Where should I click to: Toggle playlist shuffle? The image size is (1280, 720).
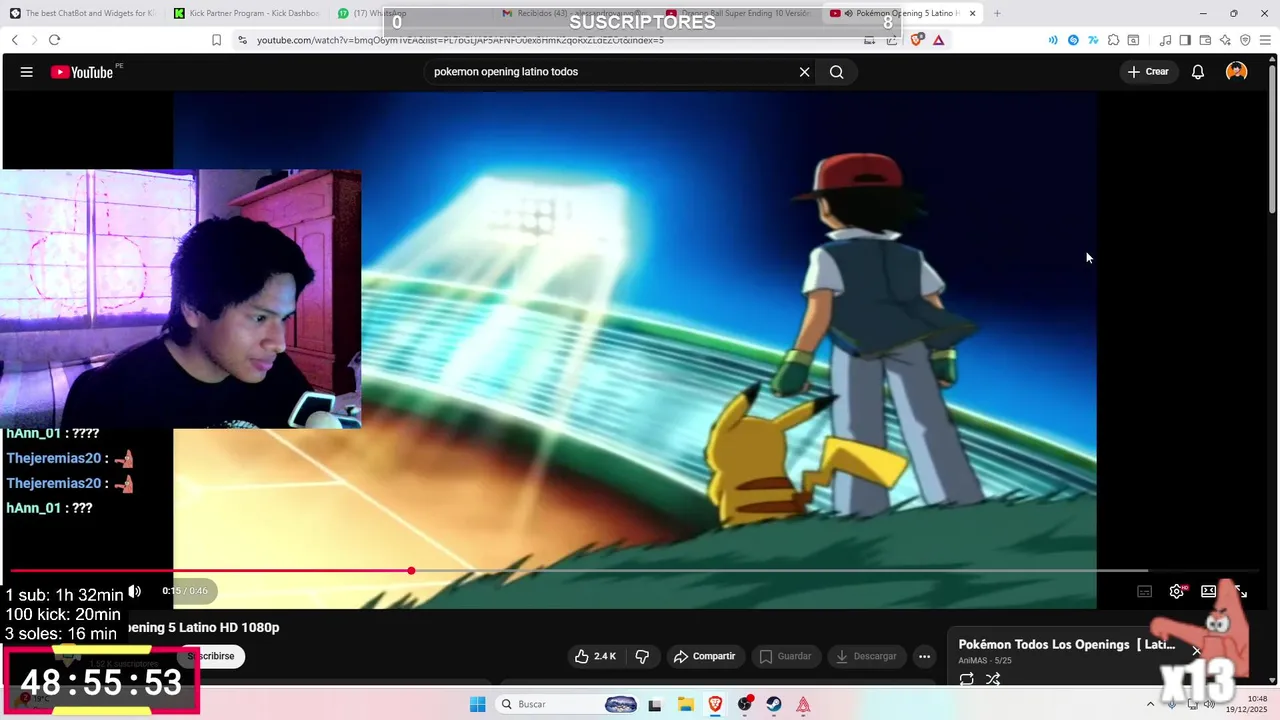click(993, 679)
